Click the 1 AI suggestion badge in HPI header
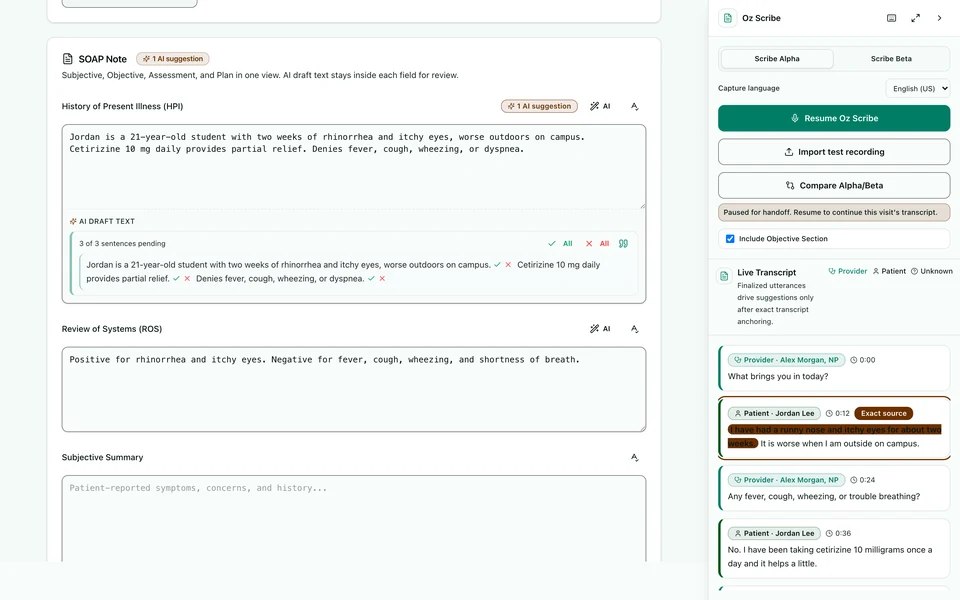Viewport: 960px width, 600px height. click(x=539, y=106)
